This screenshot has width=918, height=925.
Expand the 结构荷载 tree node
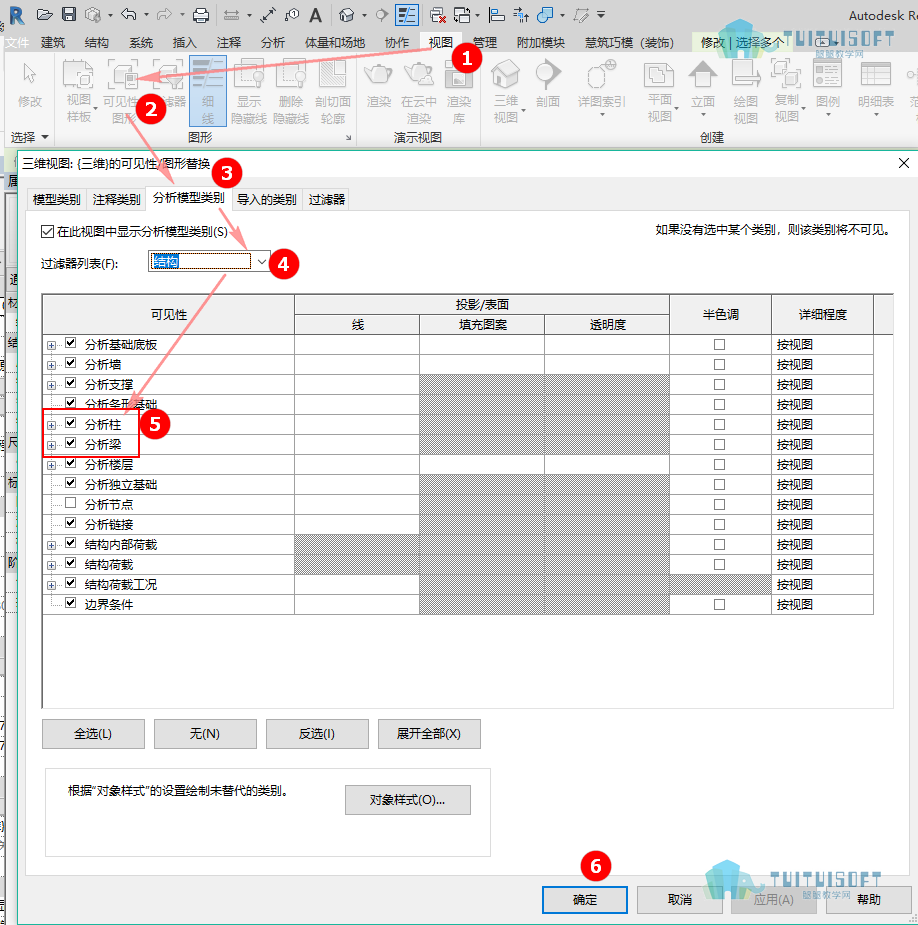point(51,565)
